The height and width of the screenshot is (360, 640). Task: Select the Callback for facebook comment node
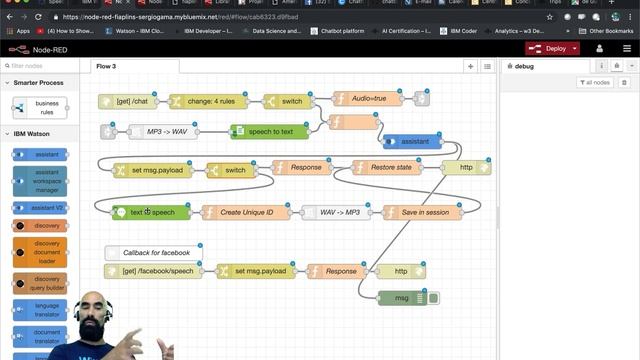coord(153,253)
